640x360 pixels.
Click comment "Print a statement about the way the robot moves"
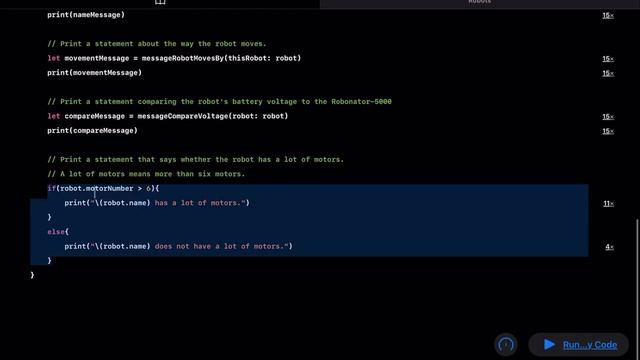[157, 43]
